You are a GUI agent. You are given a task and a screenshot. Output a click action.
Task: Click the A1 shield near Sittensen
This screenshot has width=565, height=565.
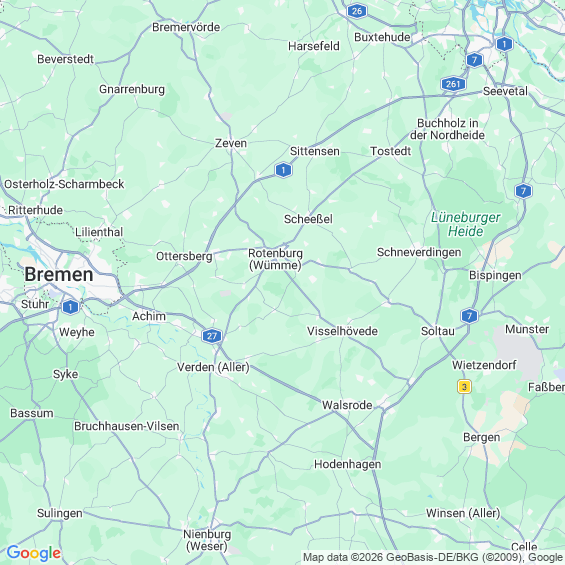(x=283, y=170)
